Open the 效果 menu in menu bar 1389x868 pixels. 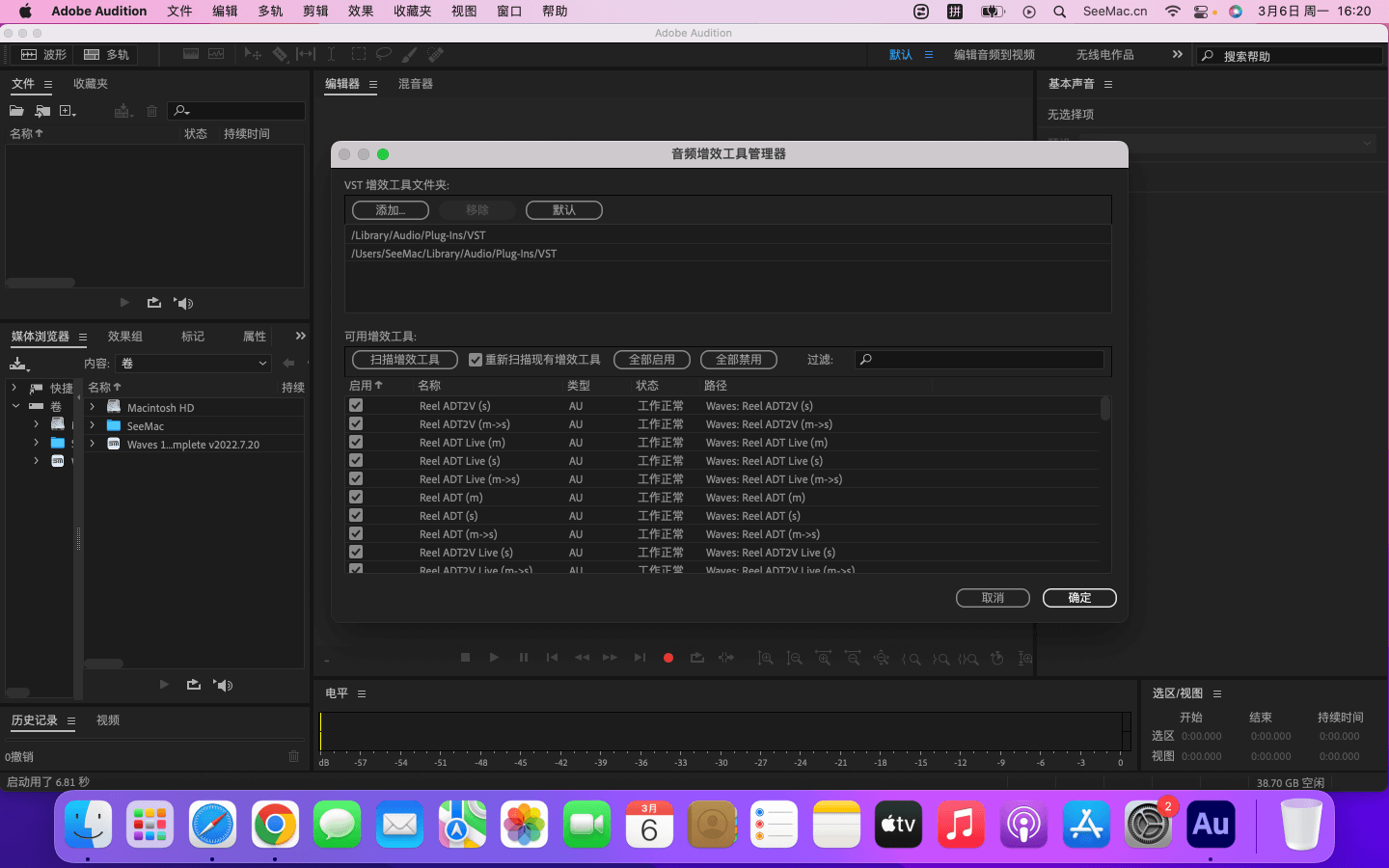click(x=361, y=12)
